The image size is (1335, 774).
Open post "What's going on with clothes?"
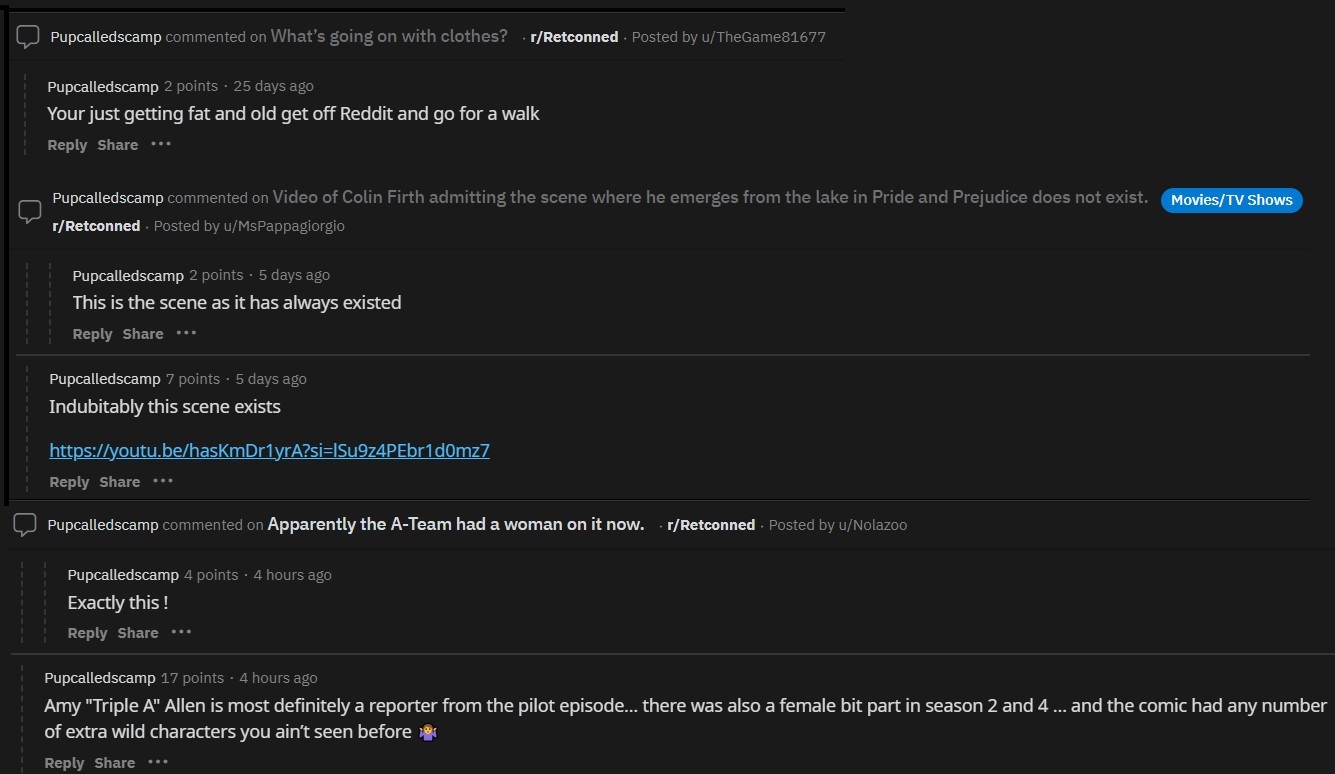point(389,36)
